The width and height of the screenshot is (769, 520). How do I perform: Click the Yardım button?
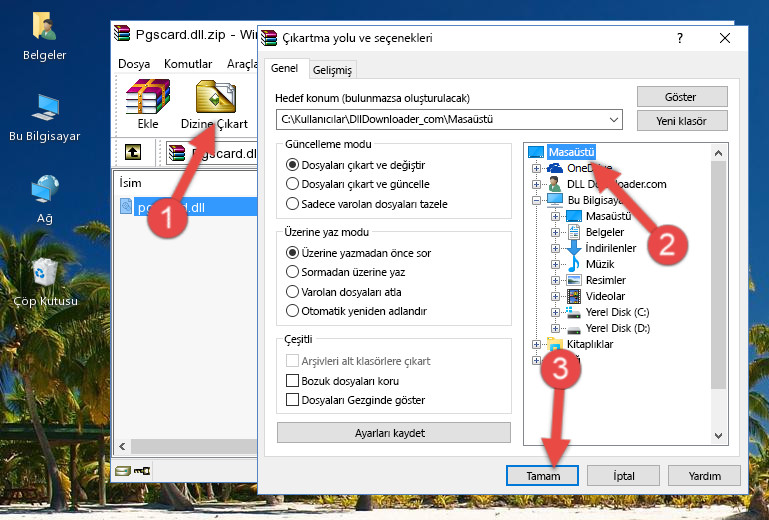click(704, 476)
